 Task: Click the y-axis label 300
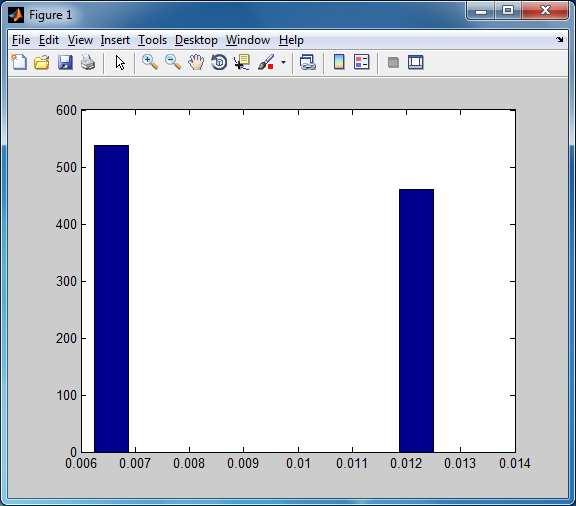[66, 281]
